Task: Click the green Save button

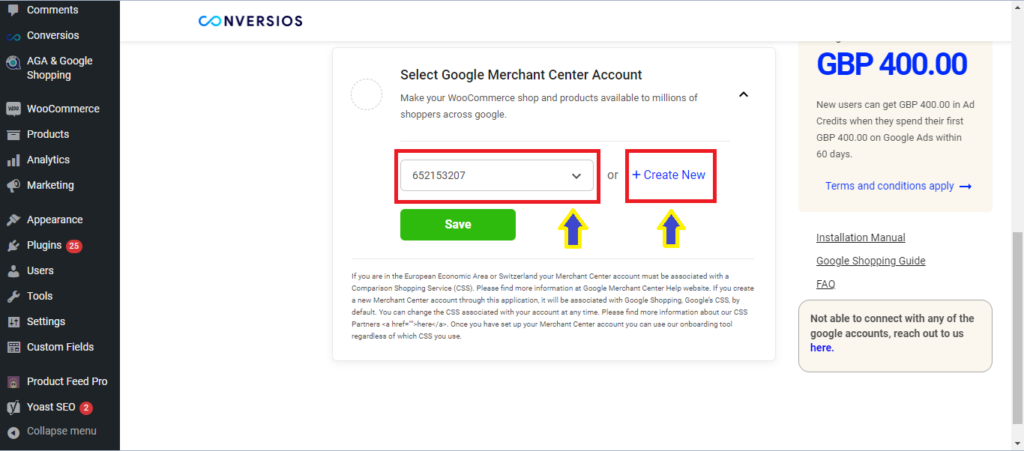Action: pos(458,225)
